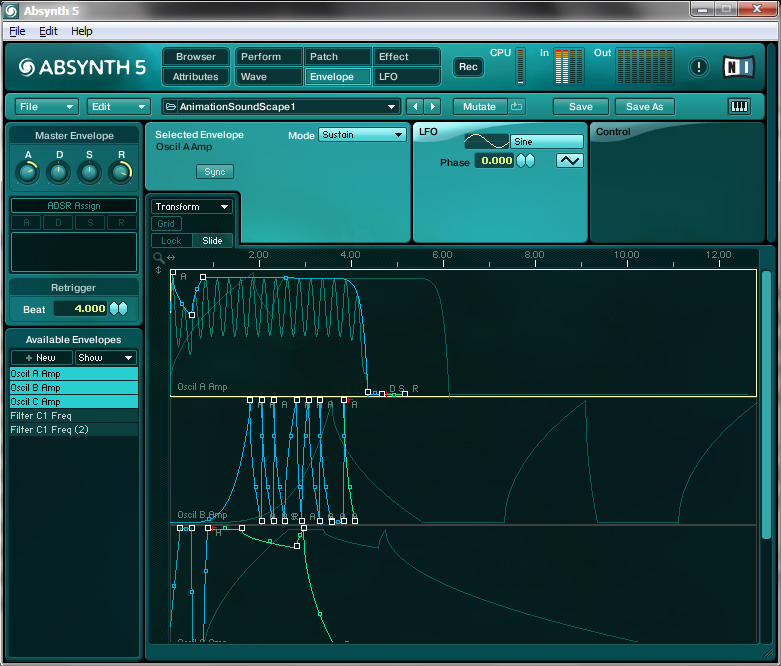Image resolution: width=781 pixels, height=666 pixels.
Task: Enable Lock mode in Transform panel
Action: [171, 241]
